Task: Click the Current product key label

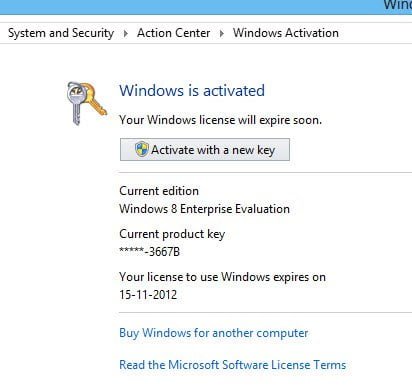Action: point(172,234)
